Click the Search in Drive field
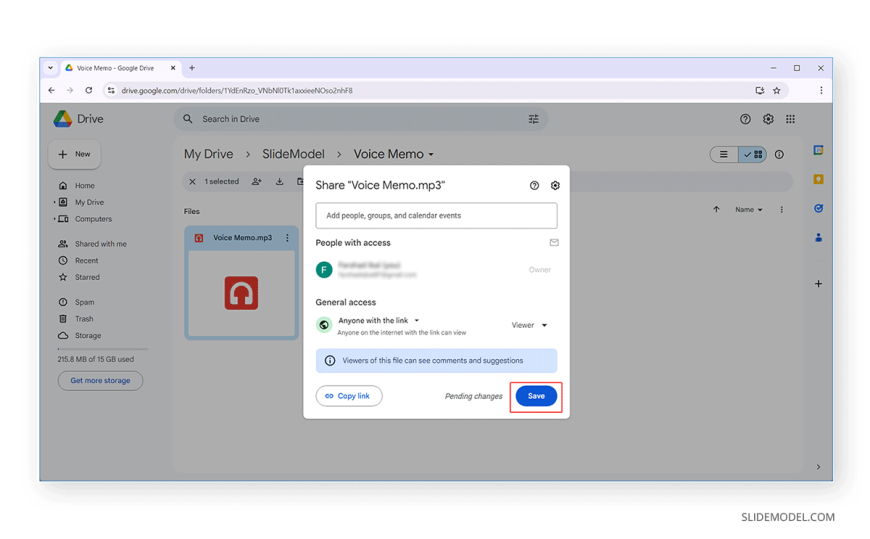870x539 pixels. pos(361,119)
